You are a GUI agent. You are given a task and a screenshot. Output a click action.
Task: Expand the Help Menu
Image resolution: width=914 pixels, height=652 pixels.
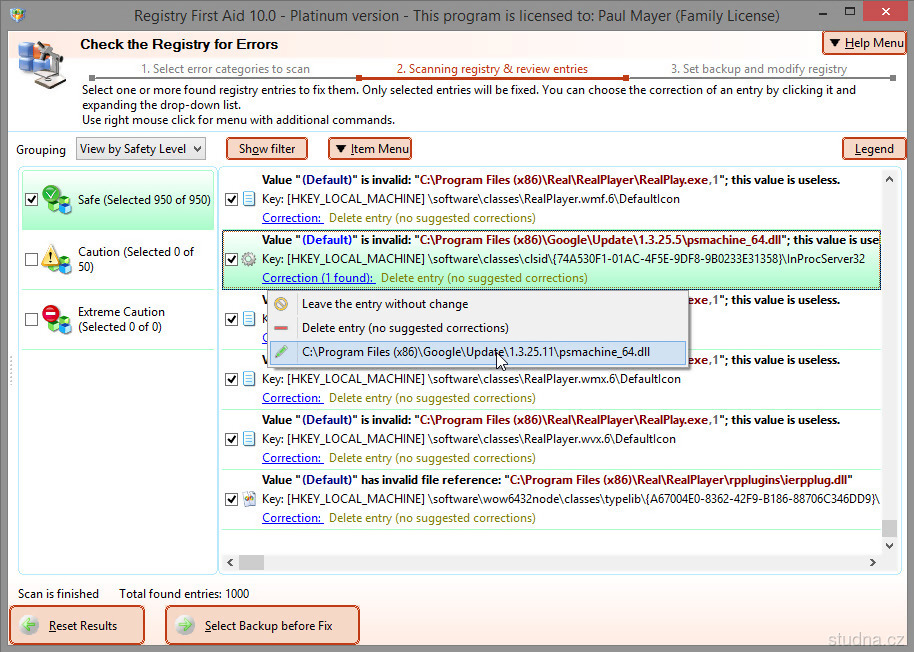pyautogui.click(x=864, y=43)
